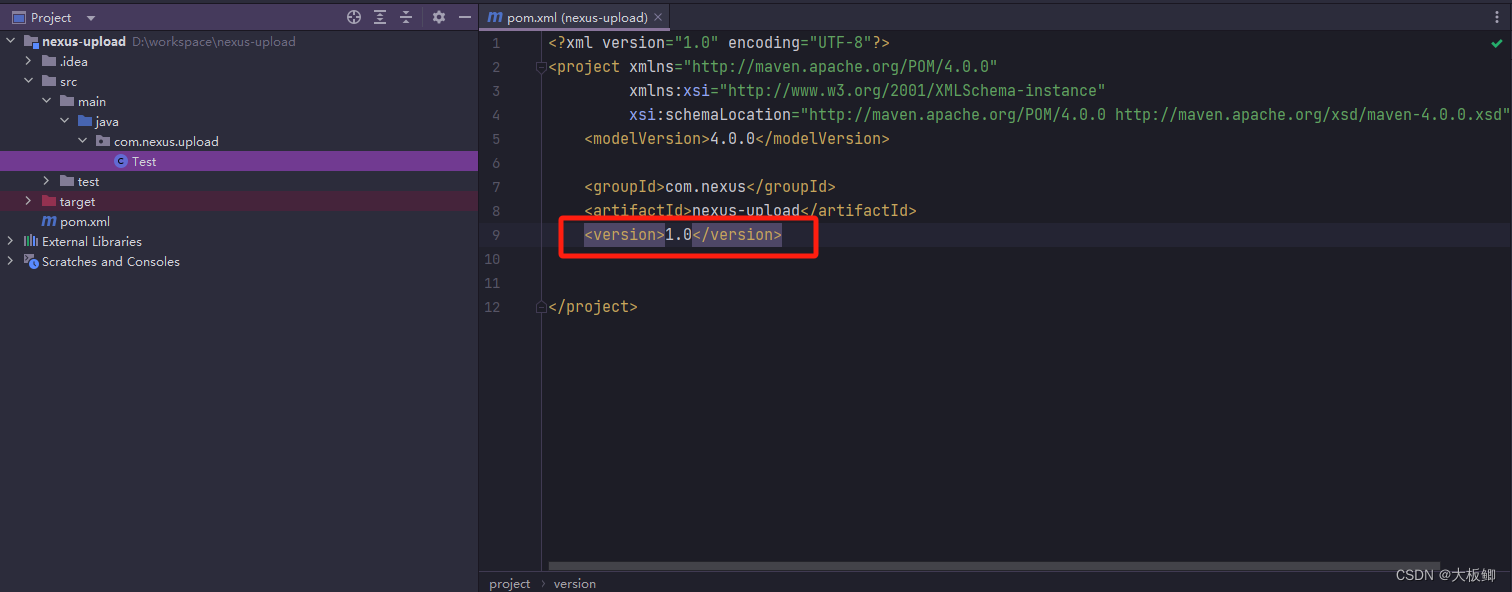Collapse the com.nexus.upload package

(x=83, y=141)
